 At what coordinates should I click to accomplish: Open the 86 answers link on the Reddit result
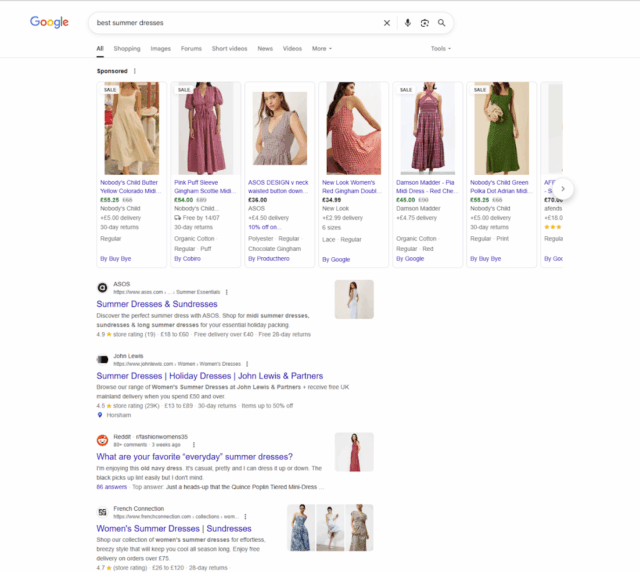(111, 487)
